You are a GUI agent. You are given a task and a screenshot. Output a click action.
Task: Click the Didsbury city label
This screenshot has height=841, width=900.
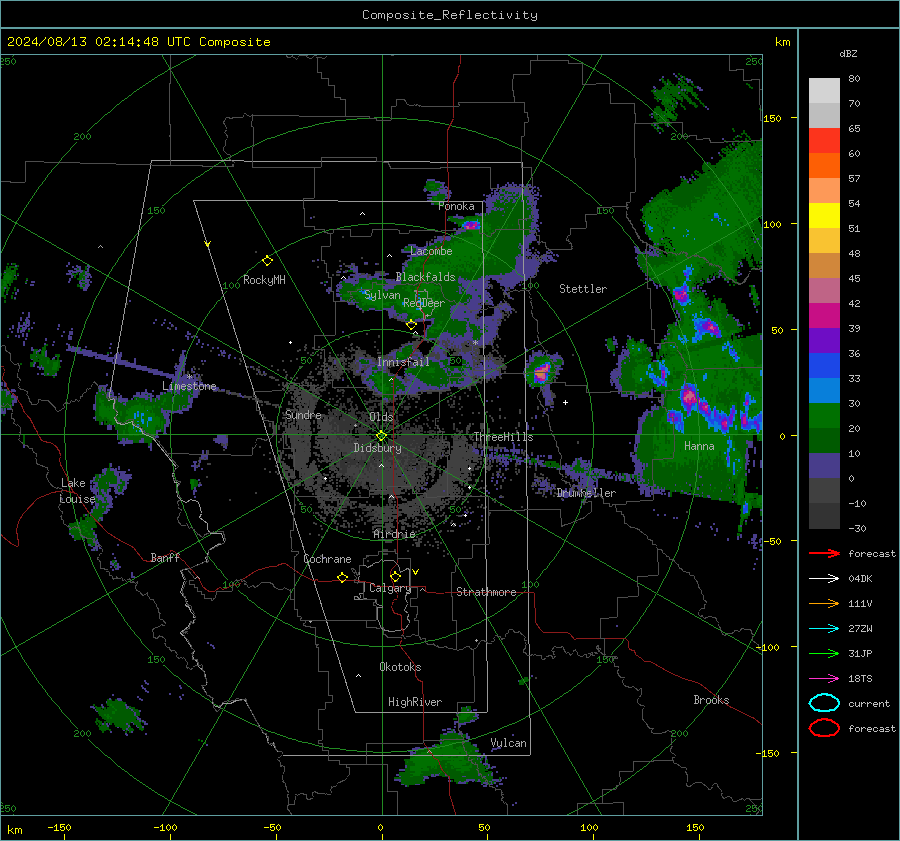click(x=377, y=448)
